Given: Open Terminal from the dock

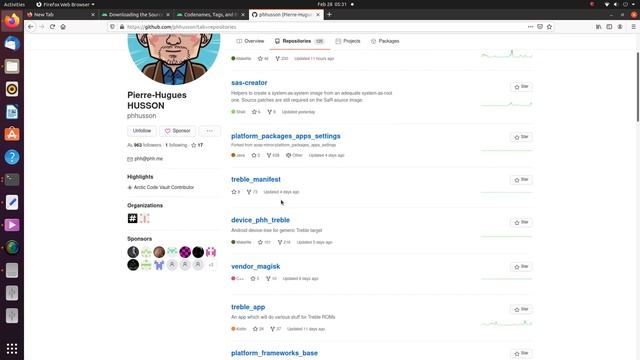Looking at the screenshot, I should point(12,180).
